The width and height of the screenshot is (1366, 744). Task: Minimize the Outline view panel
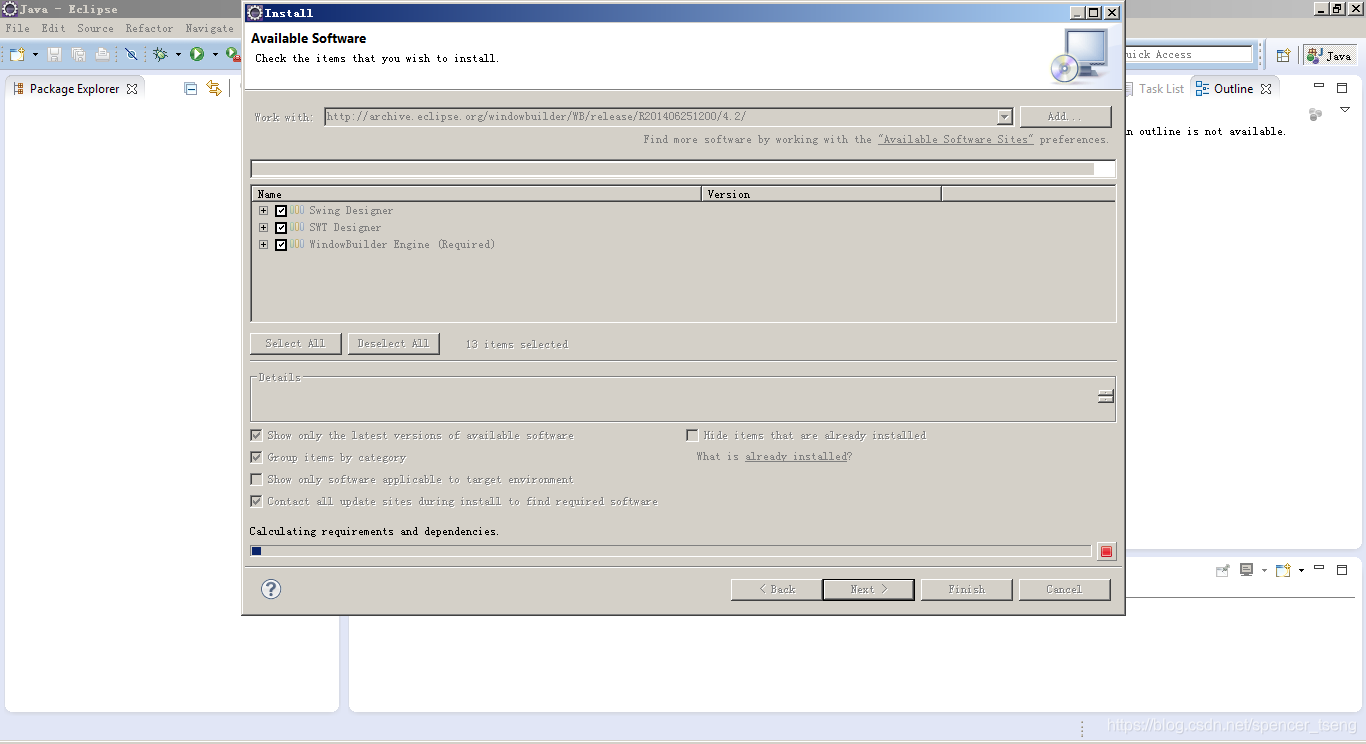point(1319,87)
